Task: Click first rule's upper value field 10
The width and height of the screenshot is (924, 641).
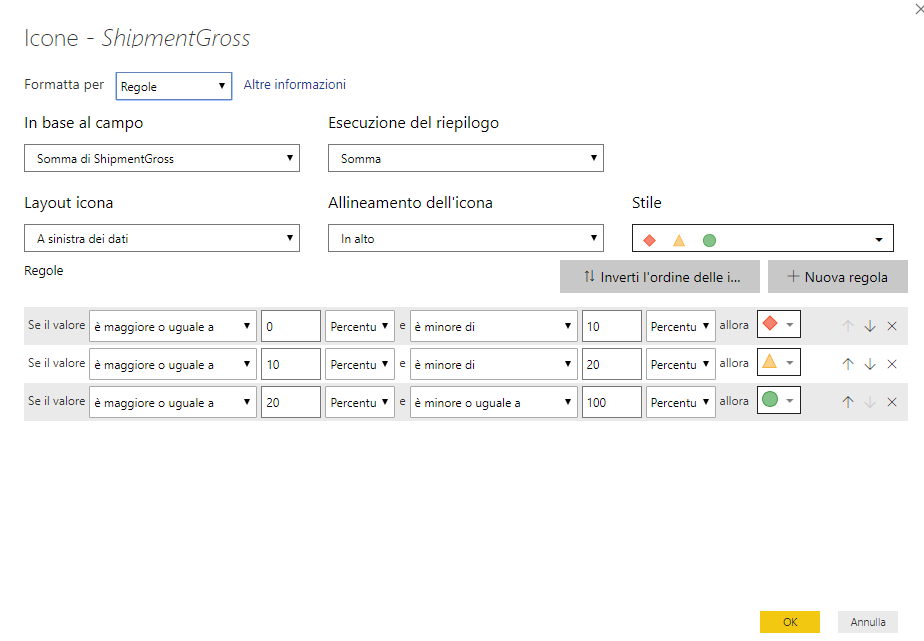Action: point(611,326)
